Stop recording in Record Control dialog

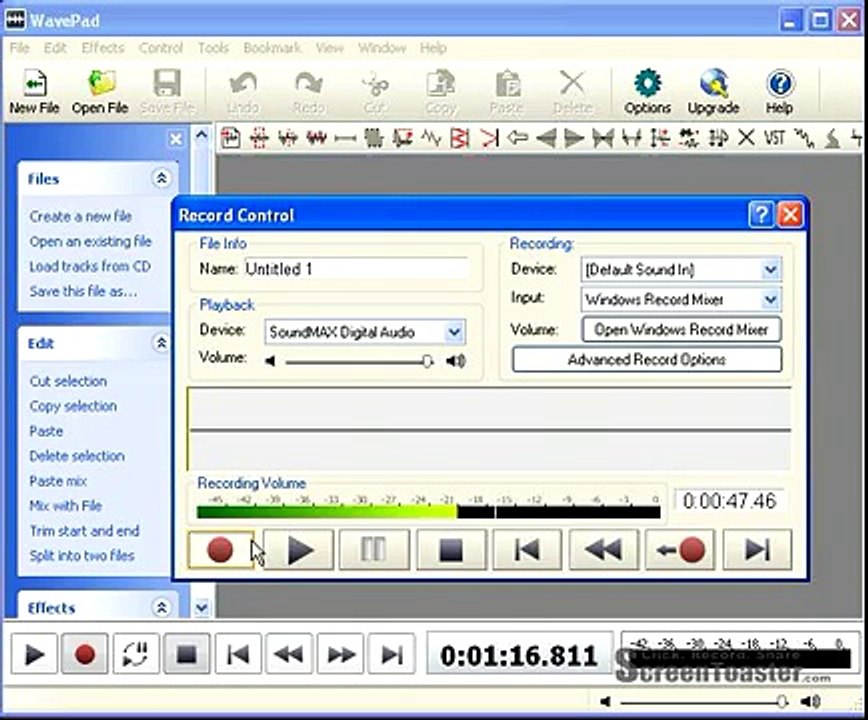tap(451, 550)
